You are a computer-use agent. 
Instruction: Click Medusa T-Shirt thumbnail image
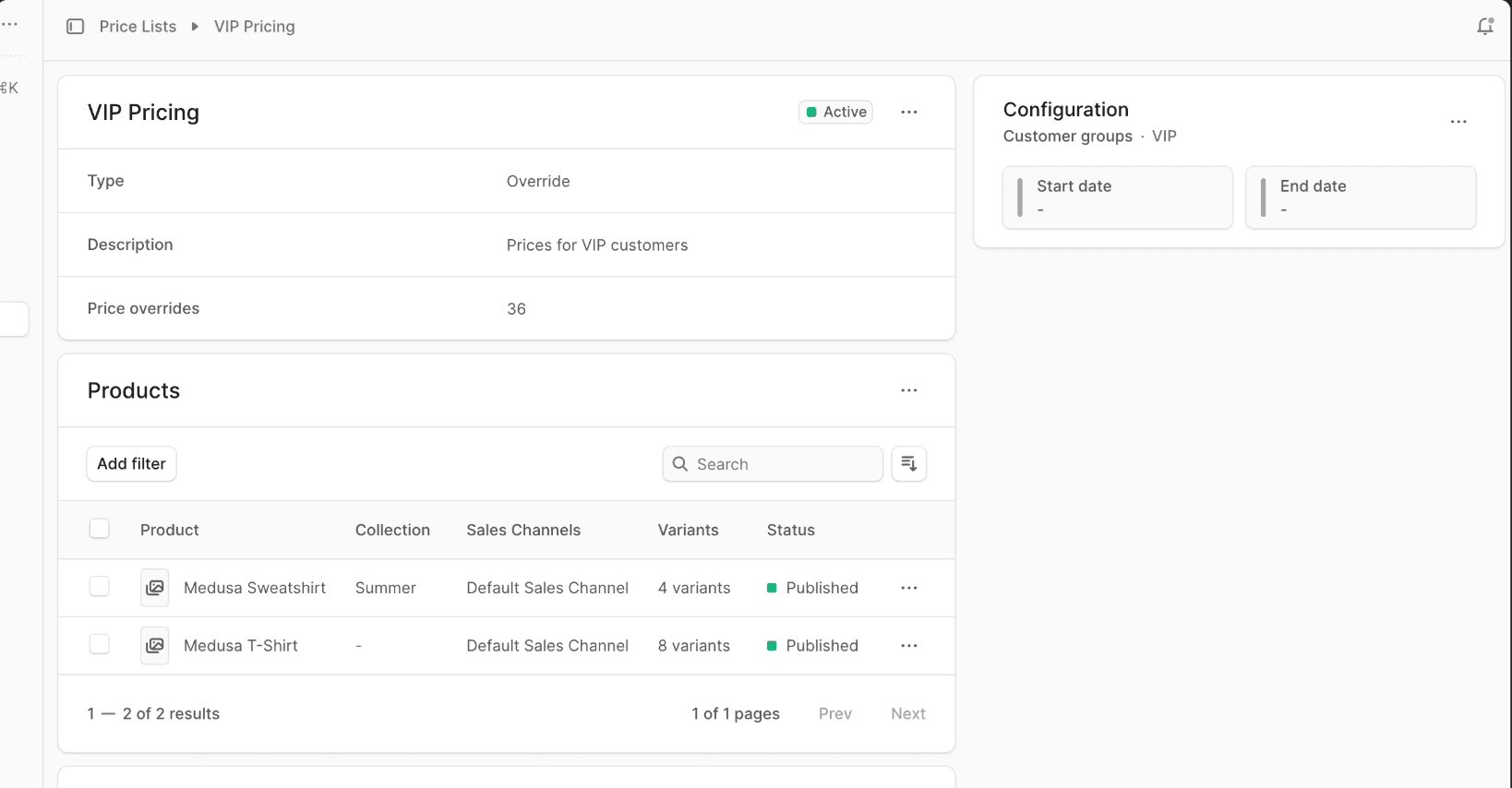[x=155, y=646]
